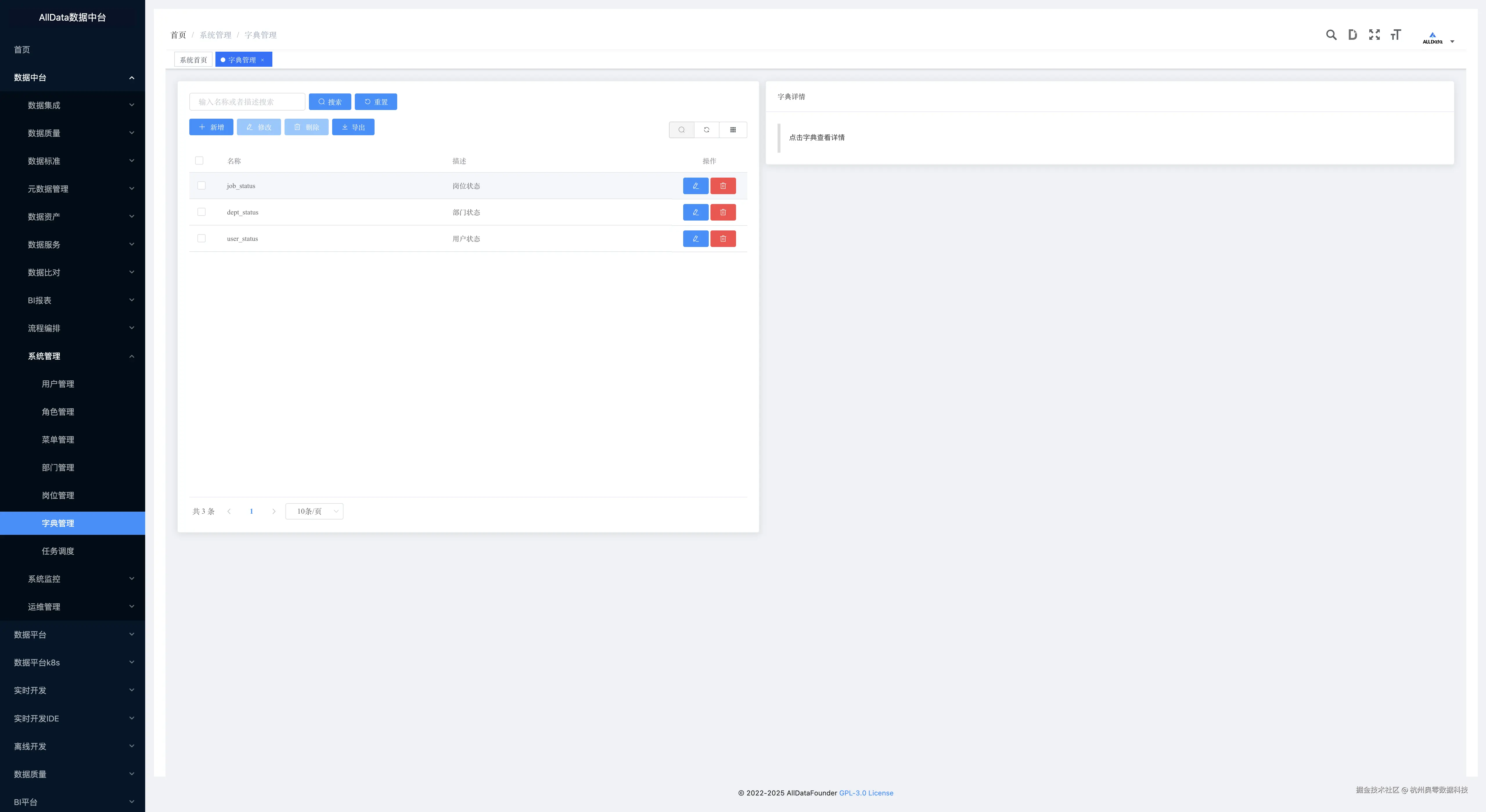This screenshot has width=1486, height=812.
Task: Expand 数据质量 under 数据中台
Action: (x=73, y=133)
